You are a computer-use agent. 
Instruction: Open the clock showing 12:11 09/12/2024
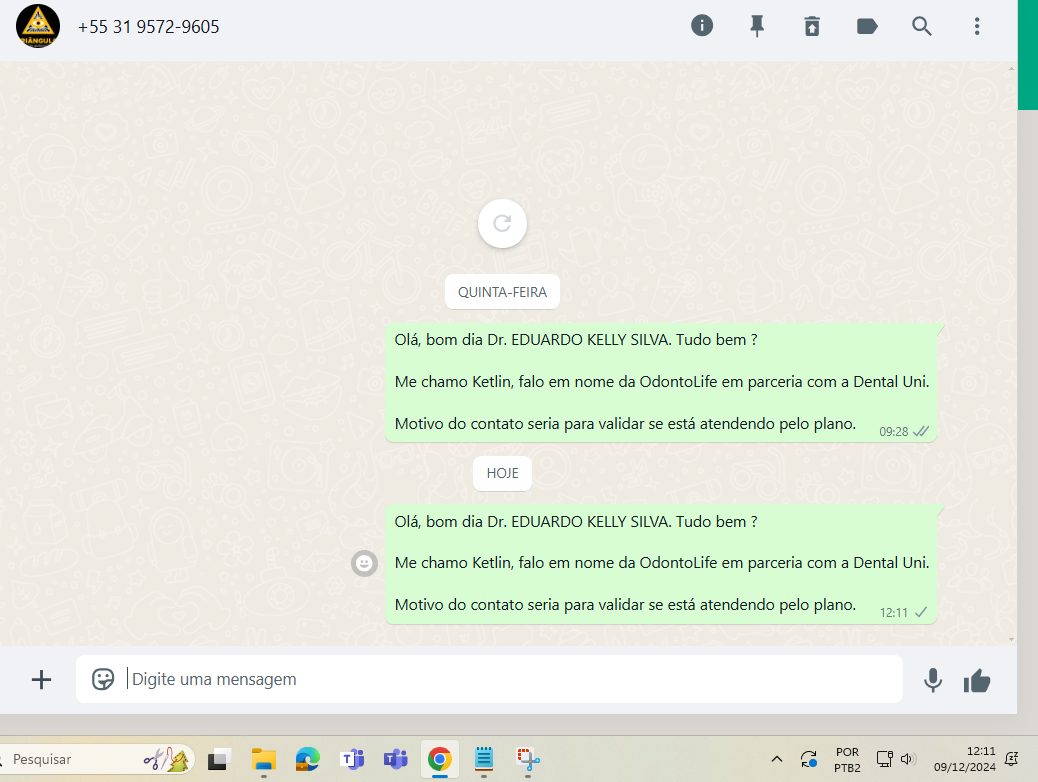pos(965,759)
